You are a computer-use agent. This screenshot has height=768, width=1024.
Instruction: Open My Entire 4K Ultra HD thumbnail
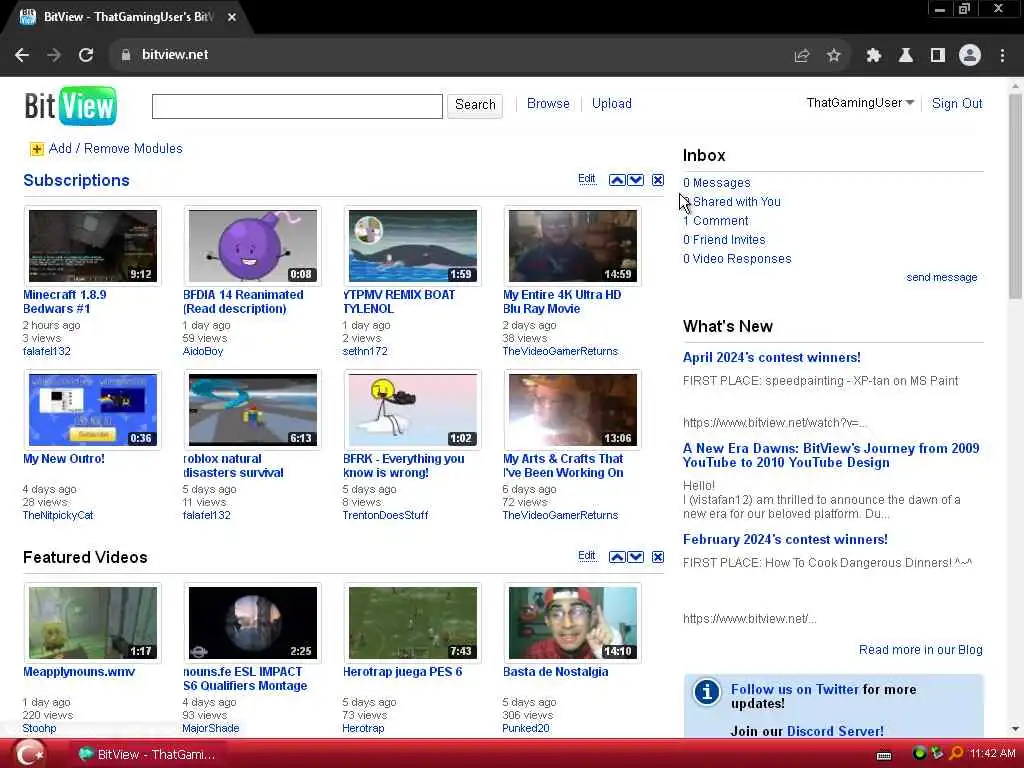[x=573, y=246]
